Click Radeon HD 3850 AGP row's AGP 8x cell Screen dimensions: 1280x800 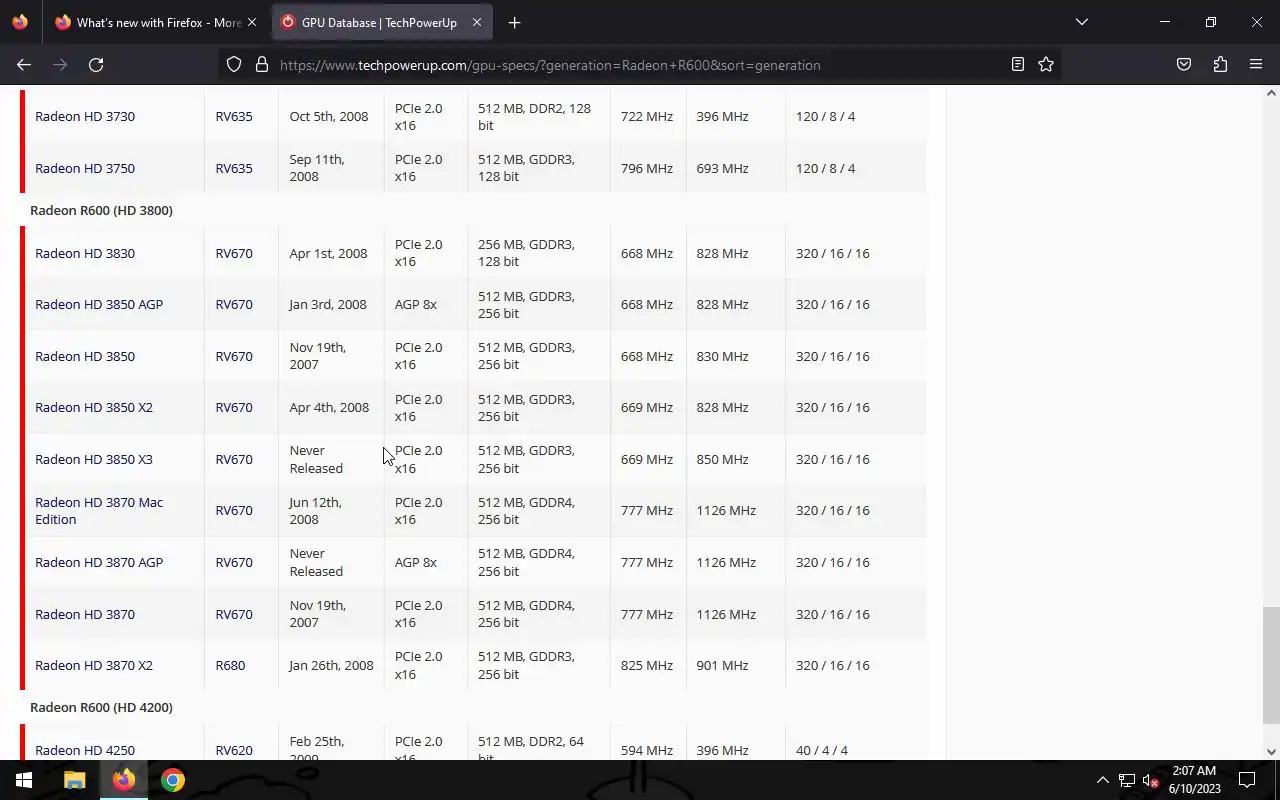416,304
